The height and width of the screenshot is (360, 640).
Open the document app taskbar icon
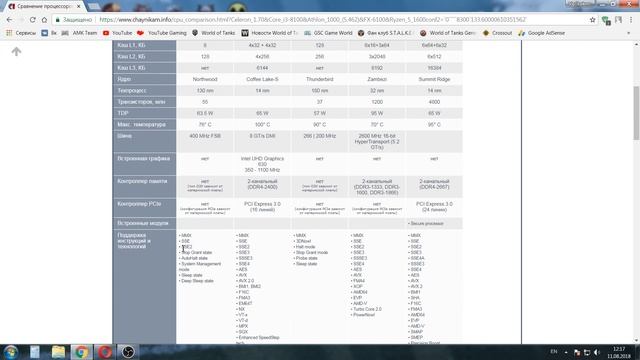pyautogui.click(x=35, y=352)
